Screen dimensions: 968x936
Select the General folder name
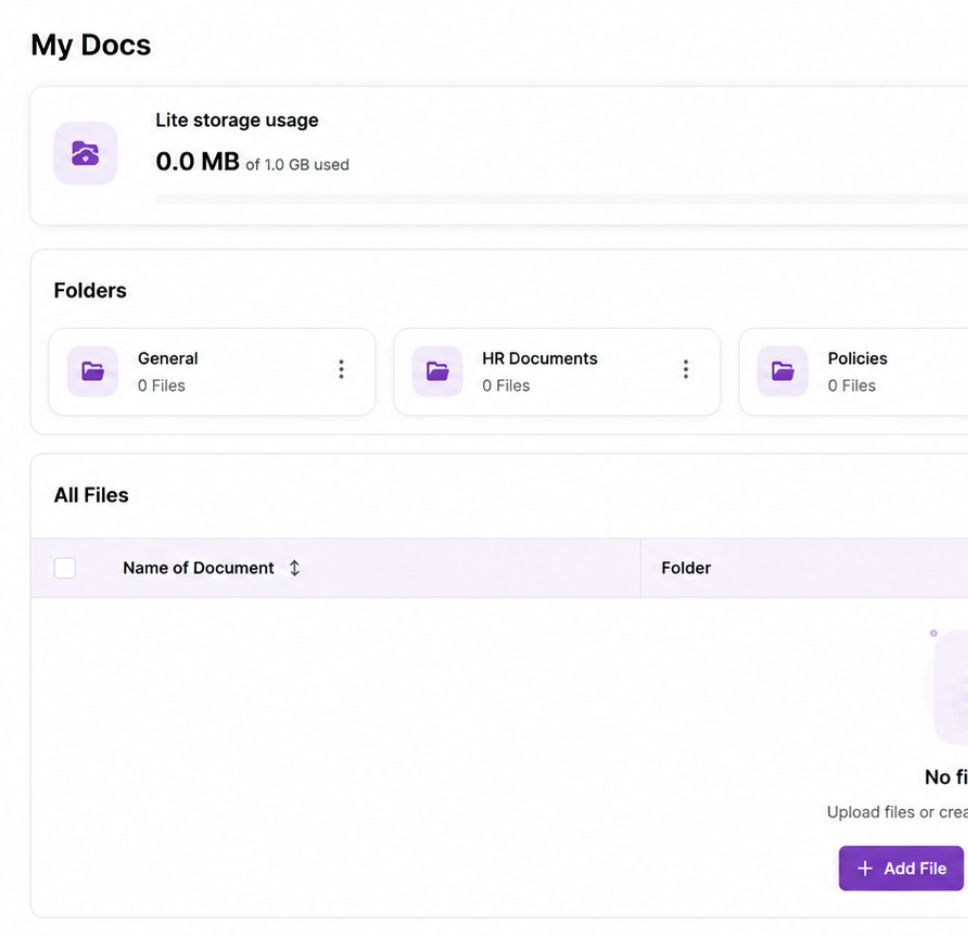[168, 359]
